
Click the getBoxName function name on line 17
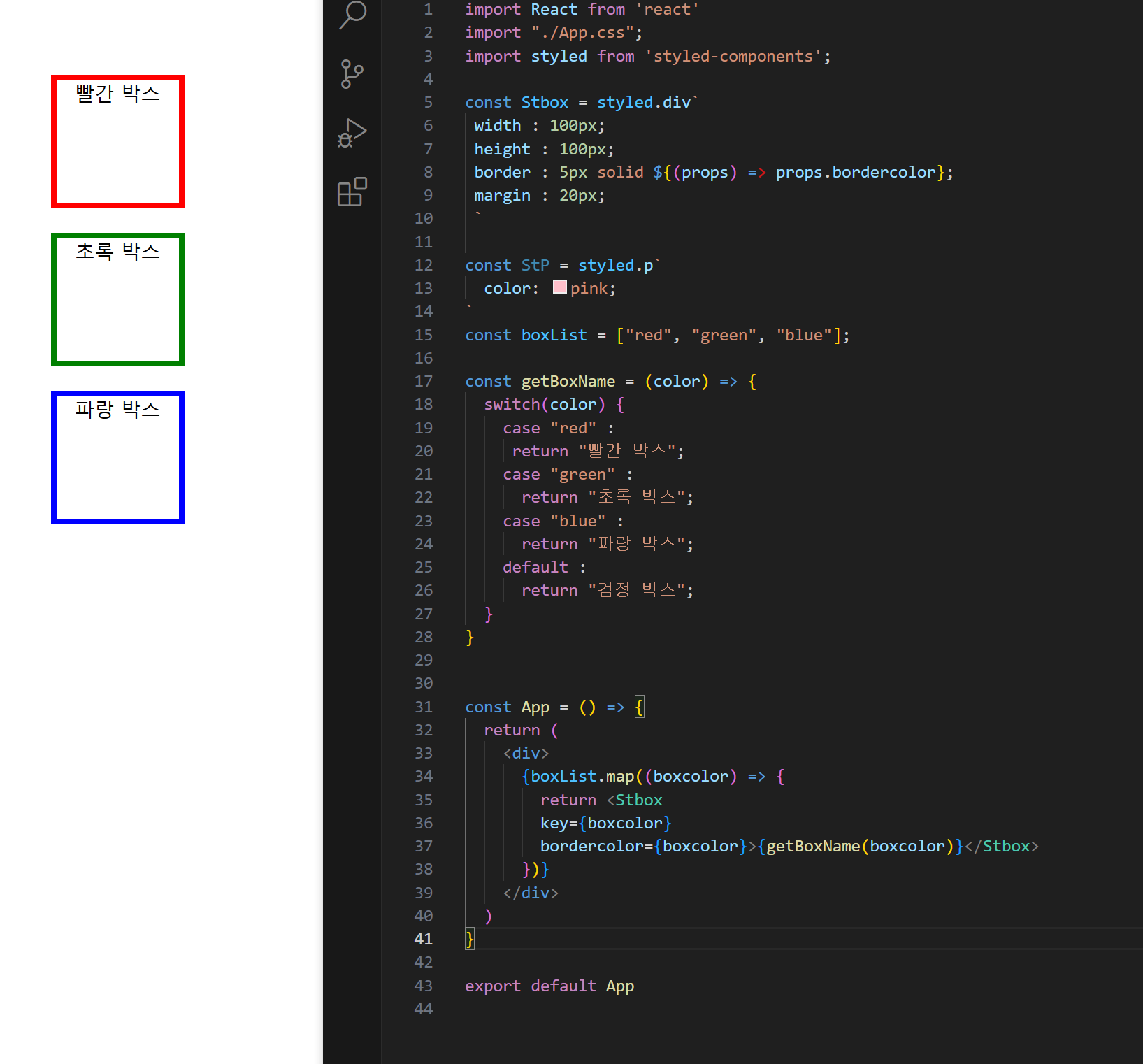coord(568,381)
